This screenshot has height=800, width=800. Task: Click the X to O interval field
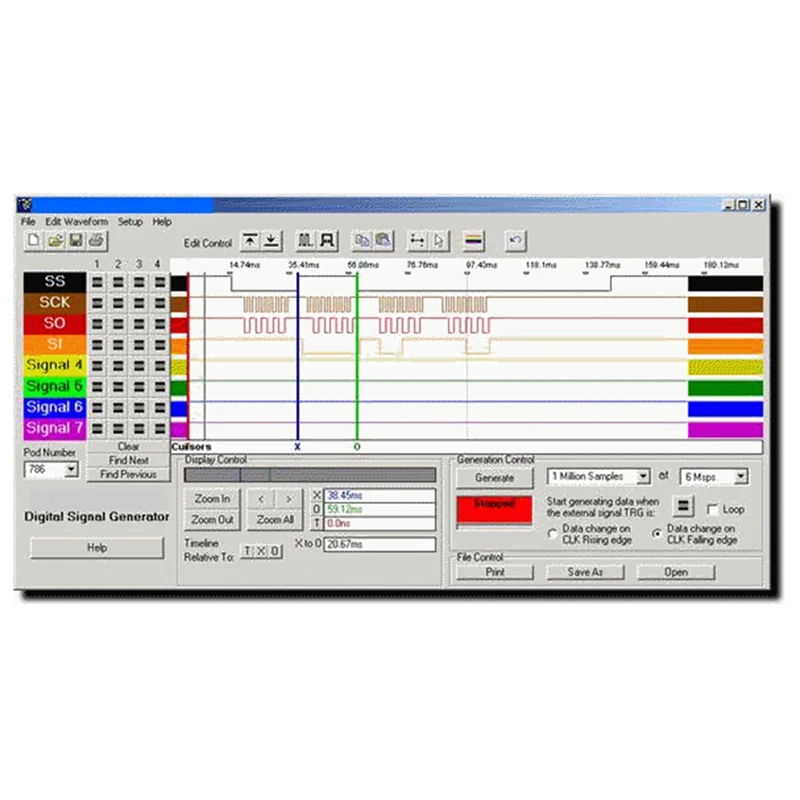pyautogui.click(x=380, y=544)
